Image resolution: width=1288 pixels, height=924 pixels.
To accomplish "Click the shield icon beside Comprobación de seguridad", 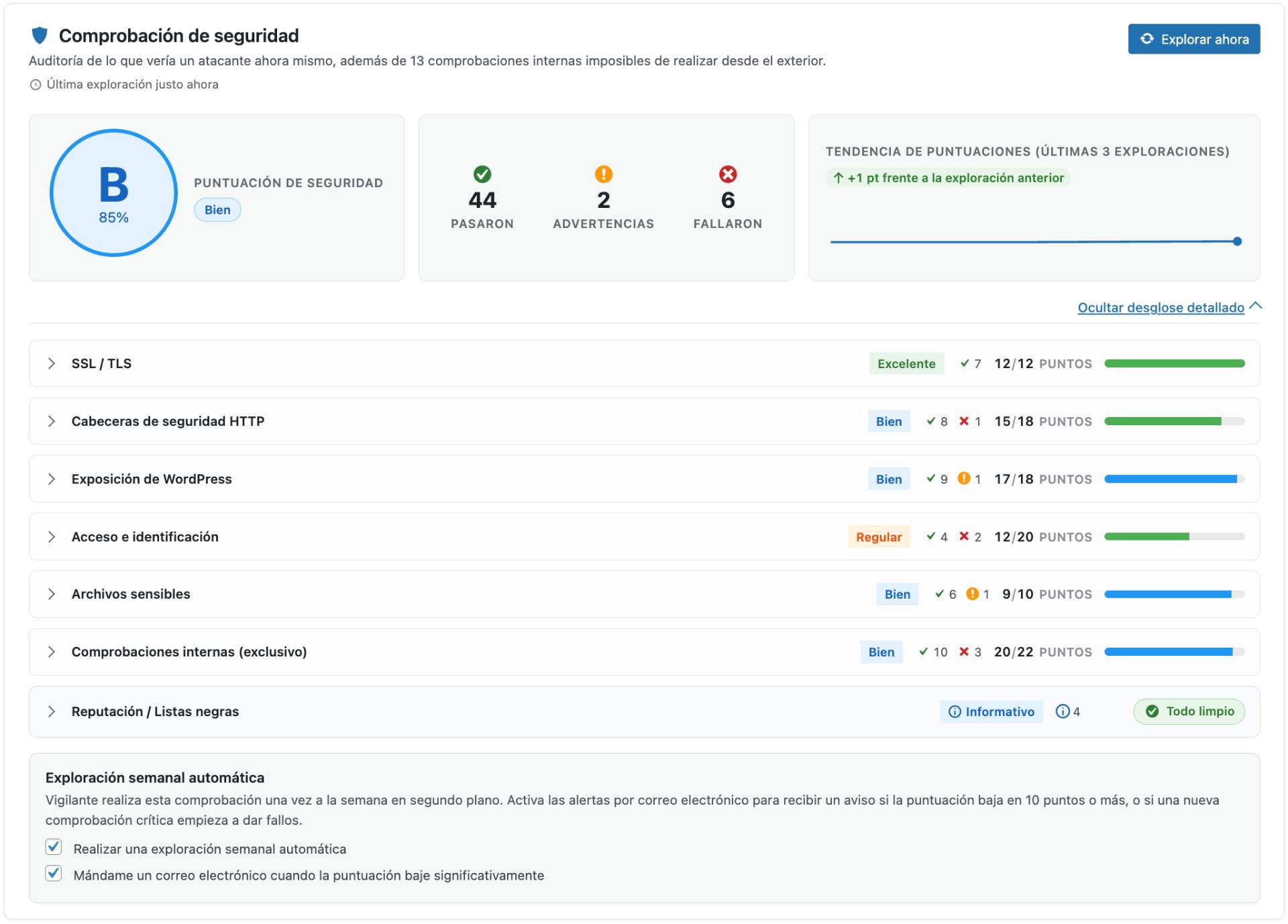I will click(x=40, y=35).
